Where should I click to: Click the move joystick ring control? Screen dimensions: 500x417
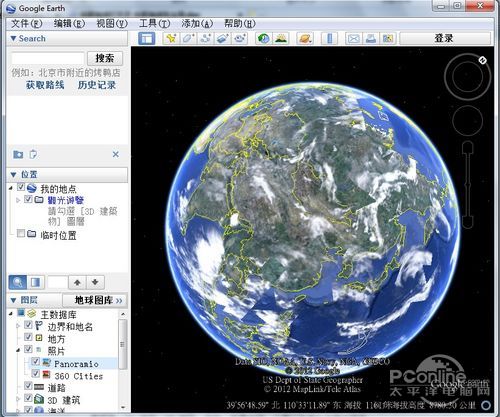coord(468,121)
